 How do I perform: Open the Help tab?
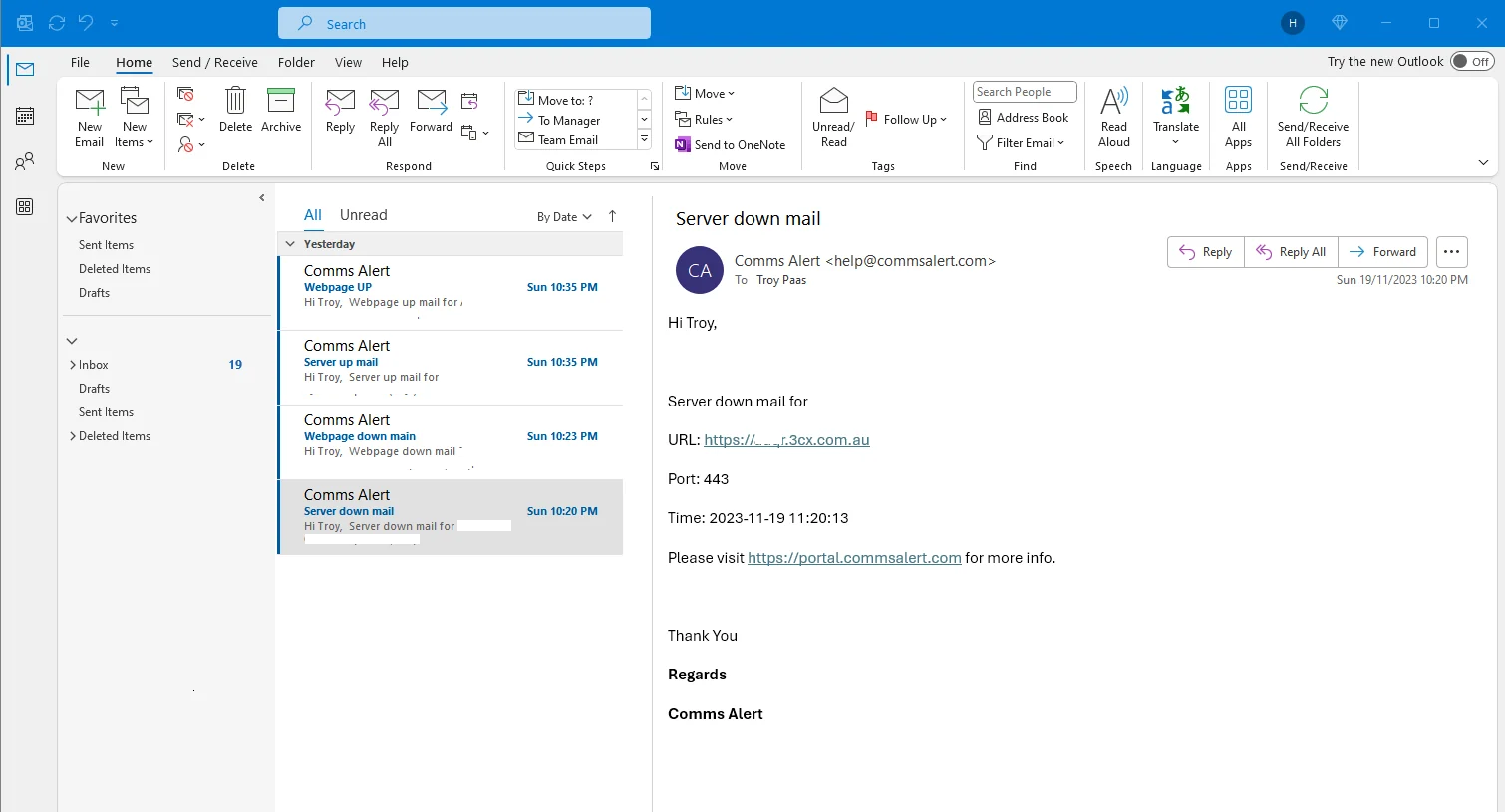[395, 62]
